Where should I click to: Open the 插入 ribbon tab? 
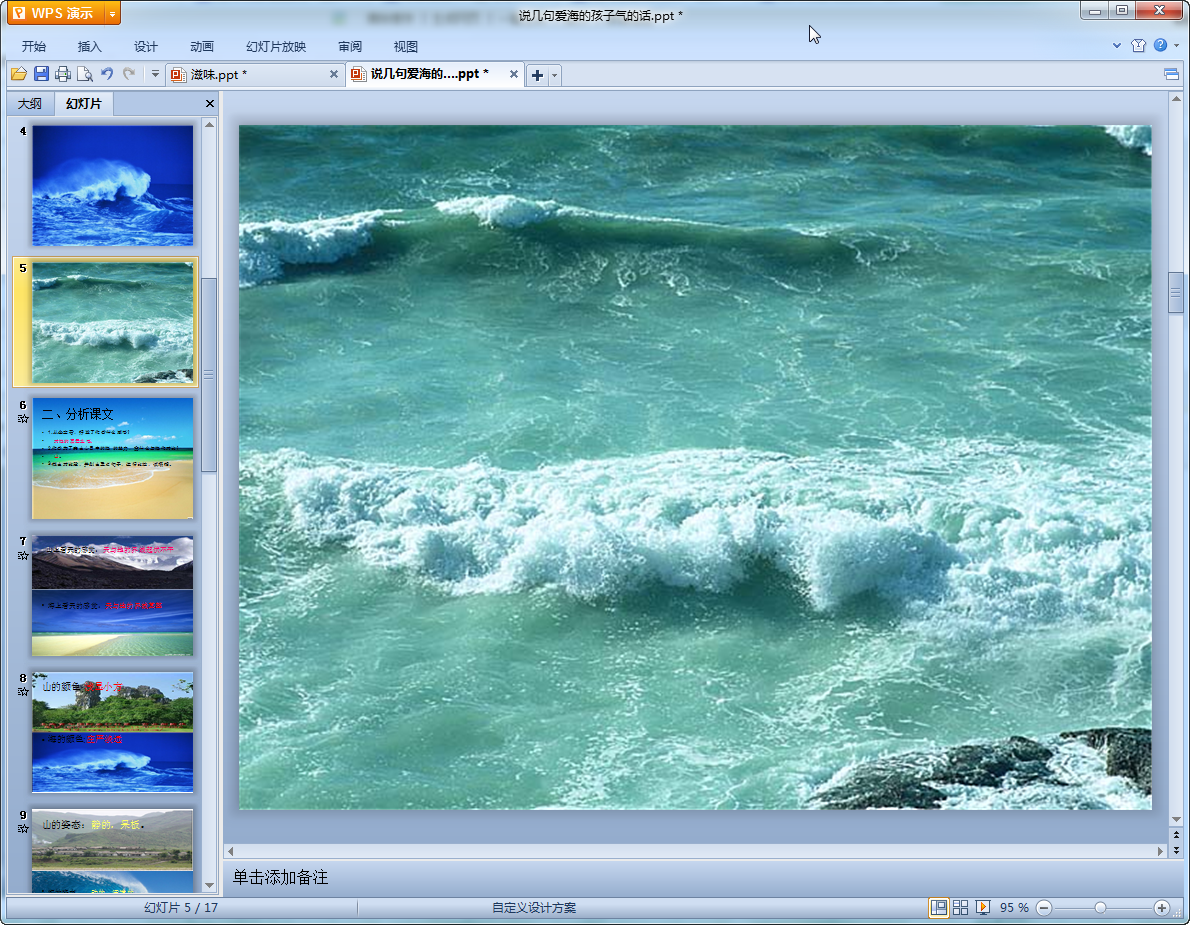(x=90, y=46)
